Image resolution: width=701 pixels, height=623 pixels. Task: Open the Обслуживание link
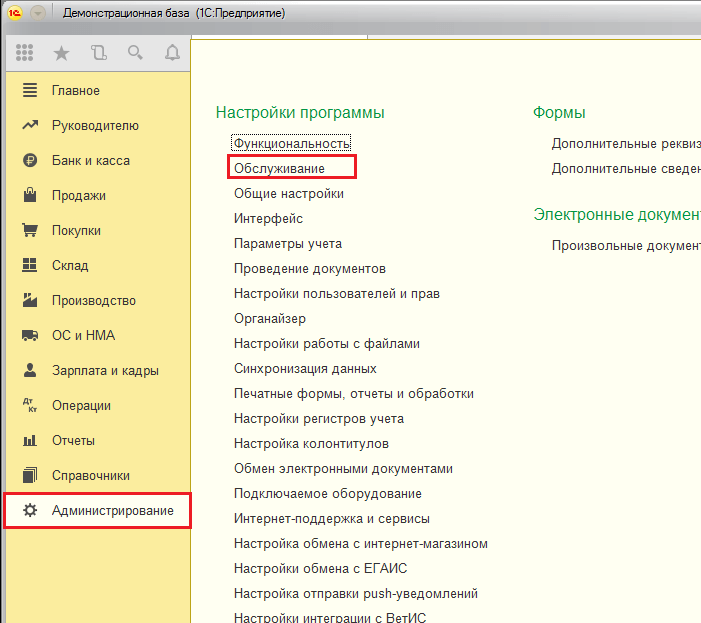tap(280, 169)
